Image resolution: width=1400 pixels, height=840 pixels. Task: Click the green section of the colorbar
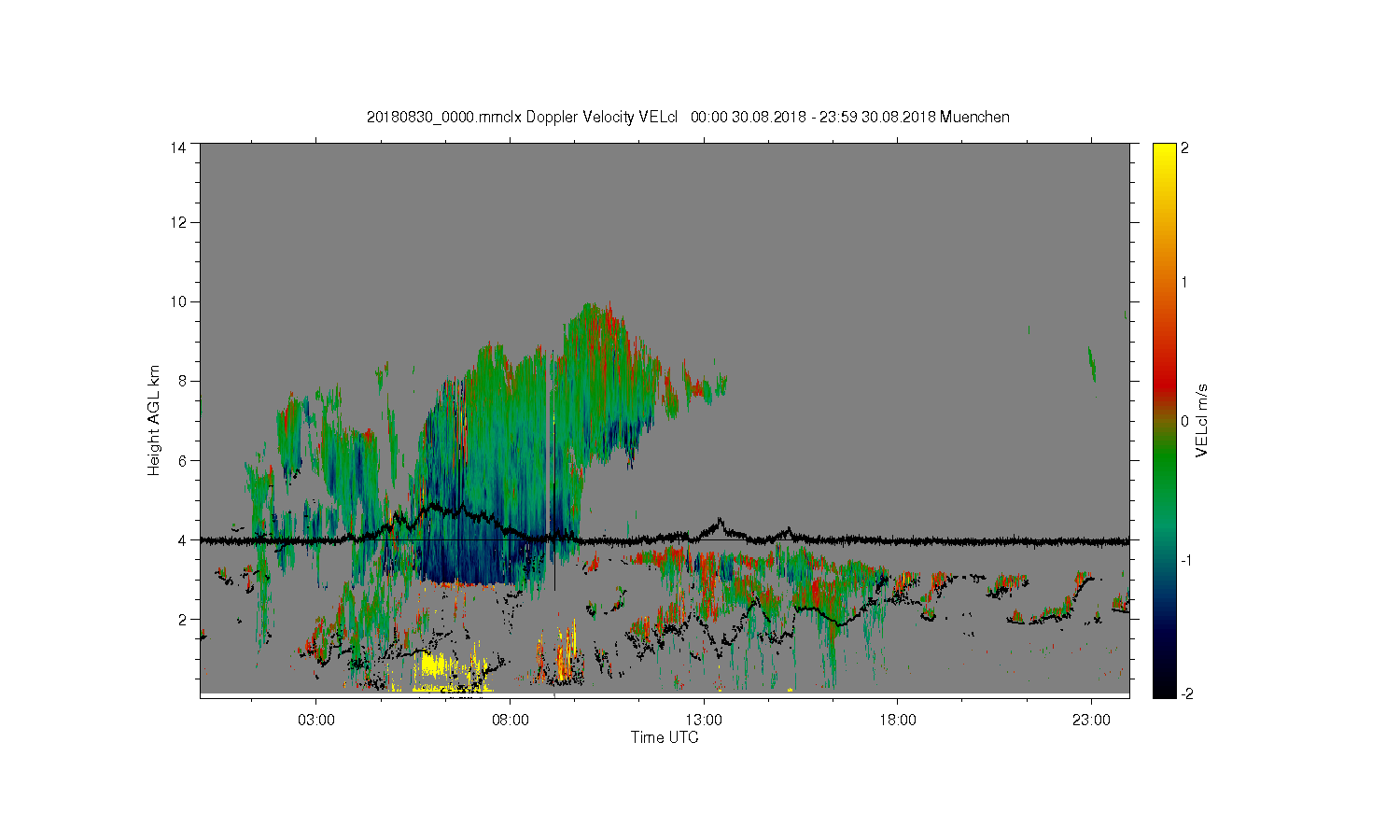click(x=1164, y=467)
